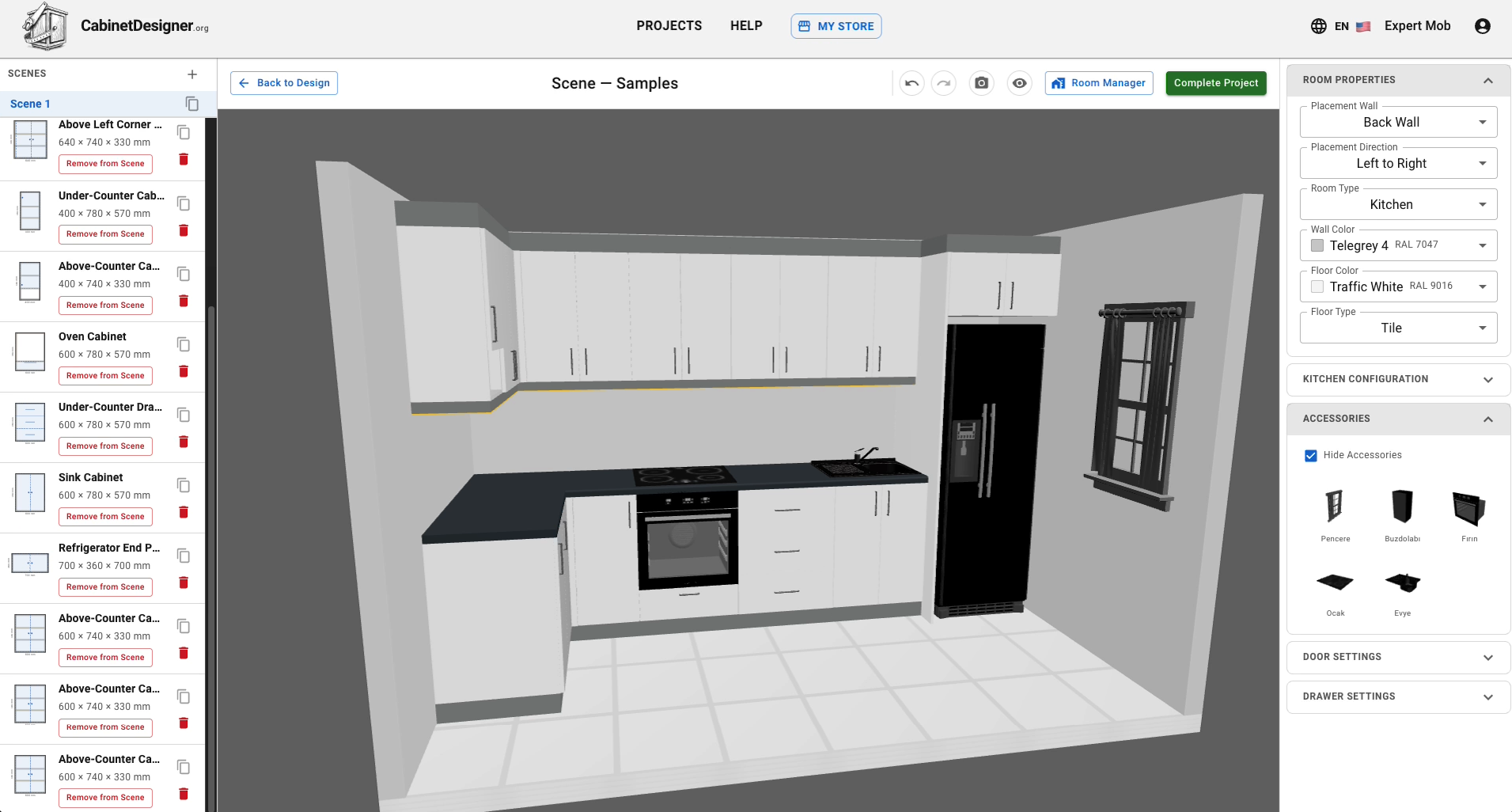Add a new scene with plus icon
The height and width of the screenshot is (812, 1512).
tap(192, 74)
